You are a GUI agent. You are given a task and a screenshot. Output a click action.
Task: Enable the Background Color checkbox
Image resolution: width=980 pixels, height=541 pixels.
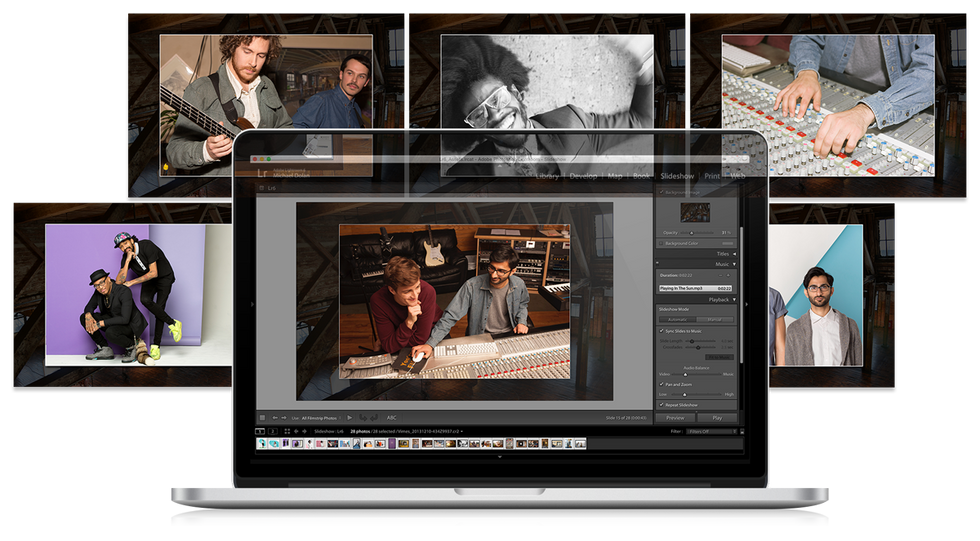pos(662,243)
